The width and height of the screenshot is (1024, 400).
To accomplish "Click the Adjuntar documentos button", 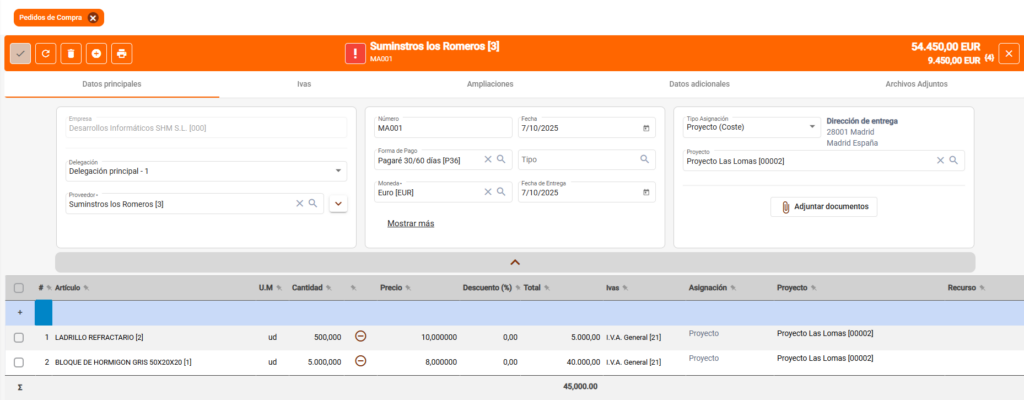I will [x=824, y=206].
